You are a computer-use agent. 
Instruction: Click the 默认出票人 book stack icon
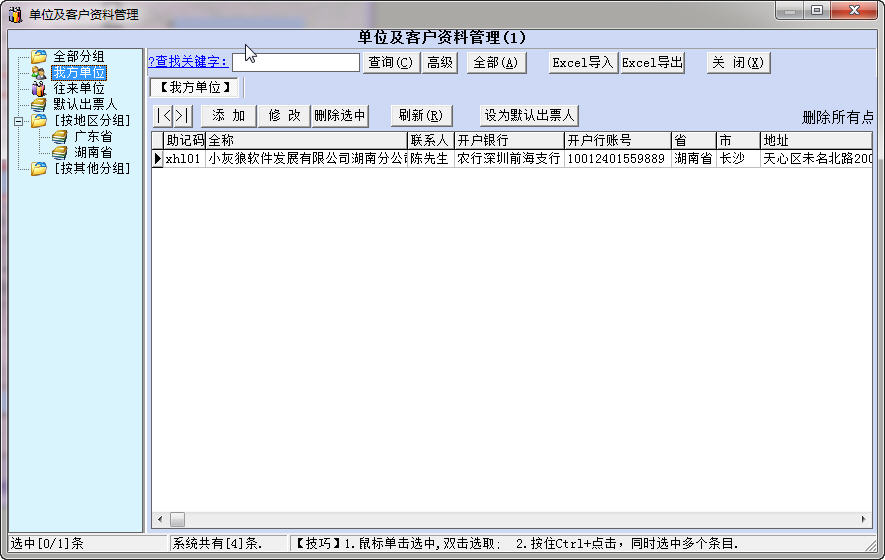click(x=39, y=104)
